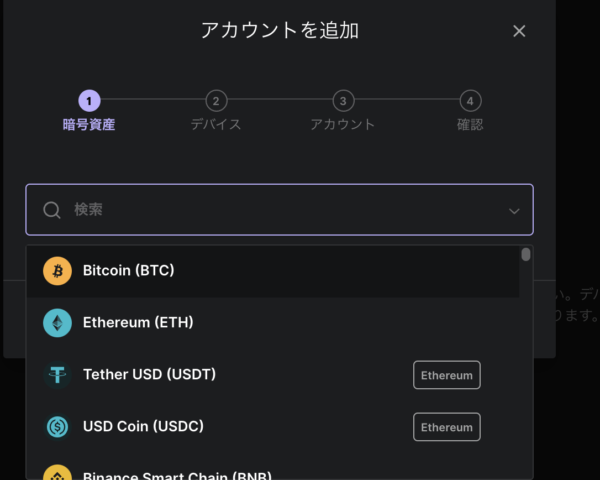Pick Tether USD (USDT) entry
The image size is (600, 480).
click(x=273, y=375)
